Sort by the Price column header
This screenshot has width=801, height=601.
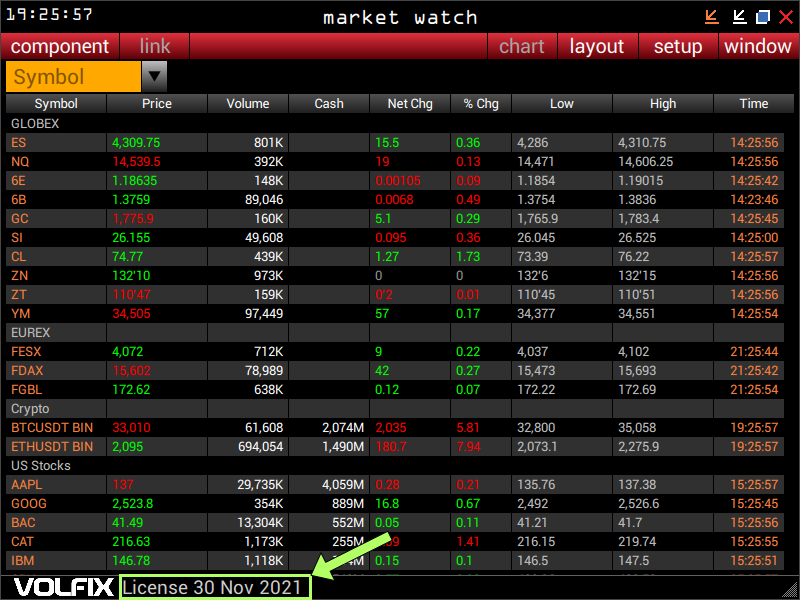click(157, 104)
